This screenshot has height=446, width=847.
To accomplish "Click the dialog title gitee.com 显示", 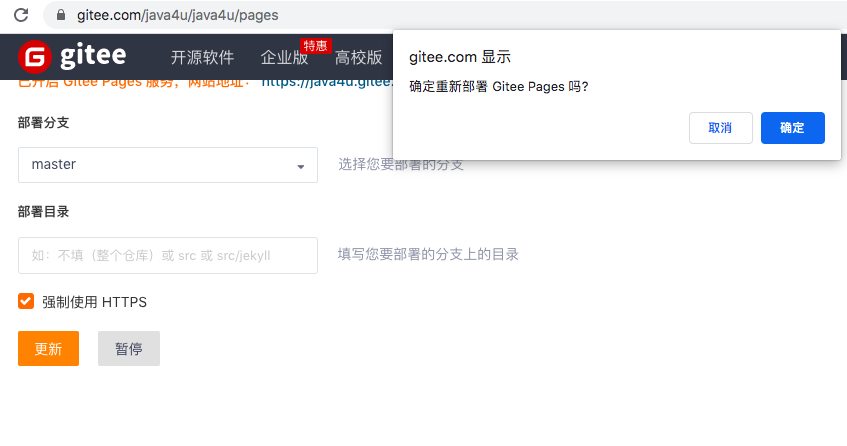I will (x=460, y=57).
